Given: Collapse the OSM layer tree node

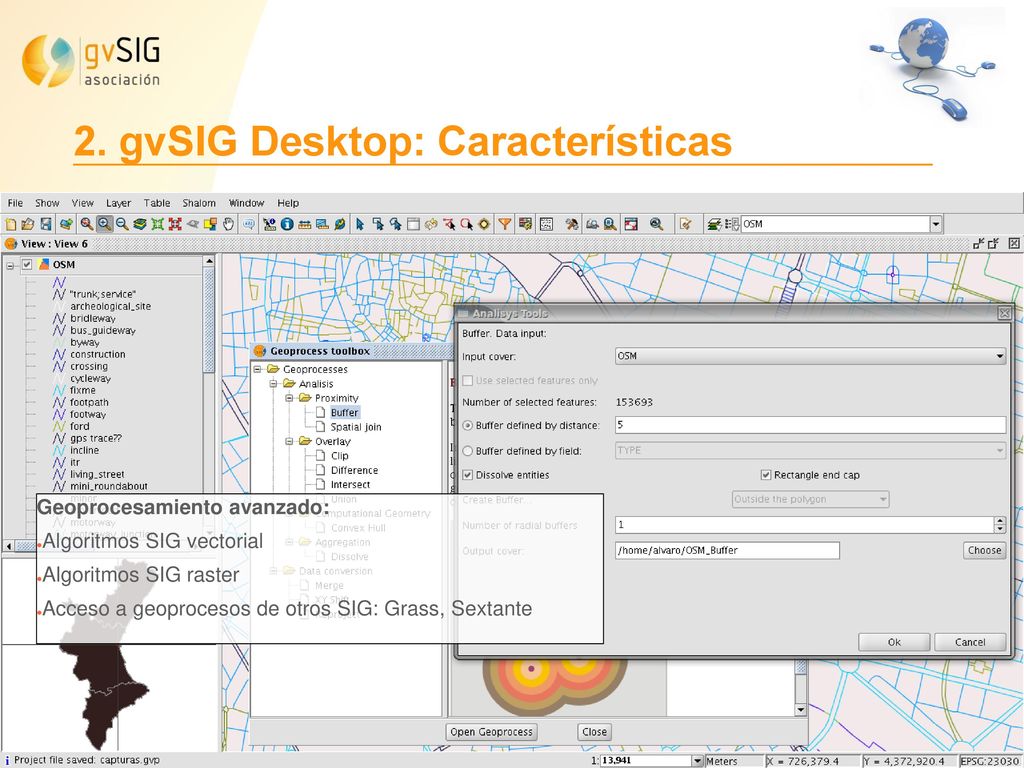Looking at the screenshot, I should coord(10,265).
